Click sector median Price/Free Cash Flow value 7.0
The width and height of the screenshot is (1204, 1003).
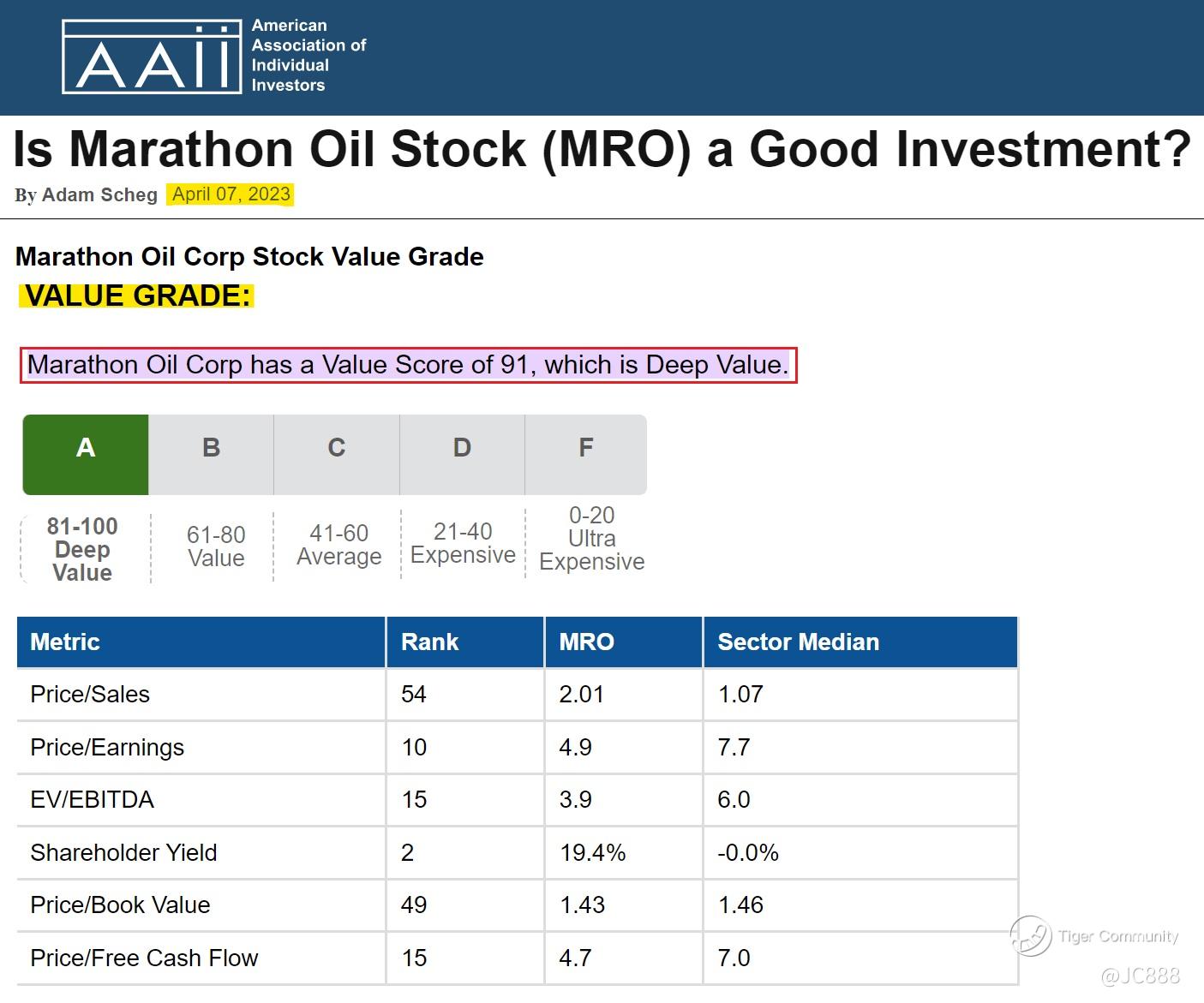(x=734, y=958)
